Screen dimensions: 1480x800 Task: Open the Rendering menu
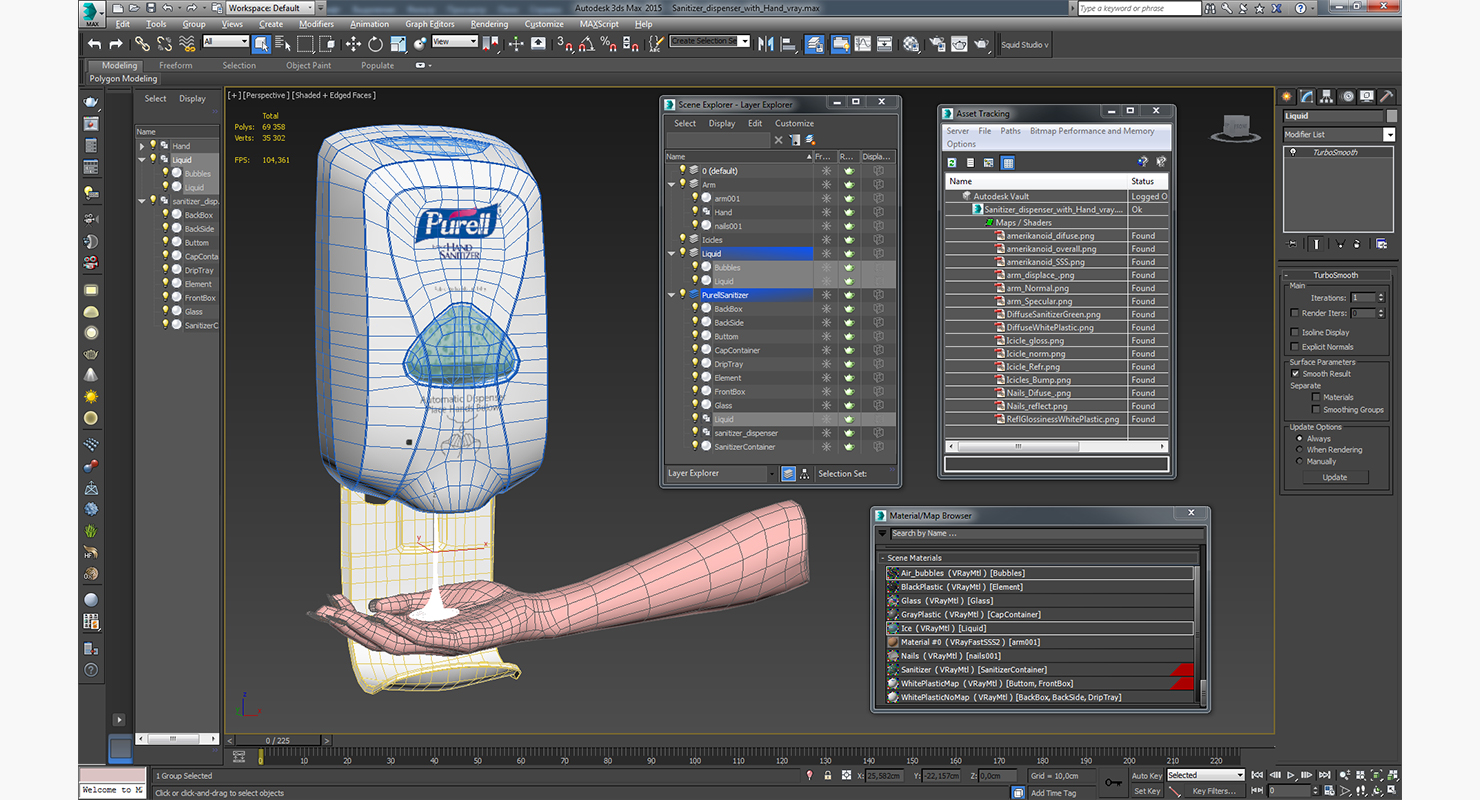pos(489,24)
